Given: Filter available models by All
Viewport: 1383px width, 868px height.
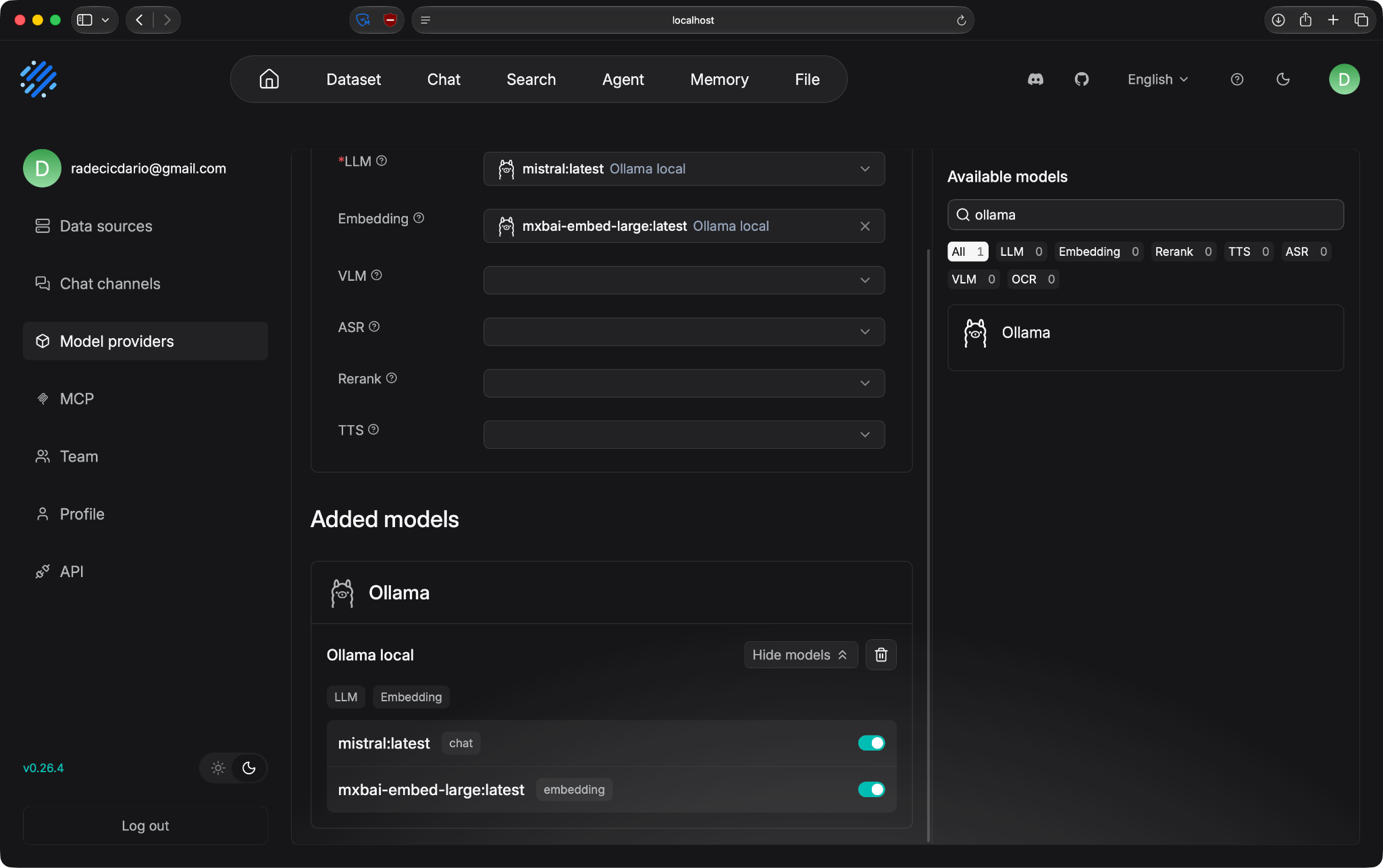Looking at the screenshot, I should tap(968, 251).
